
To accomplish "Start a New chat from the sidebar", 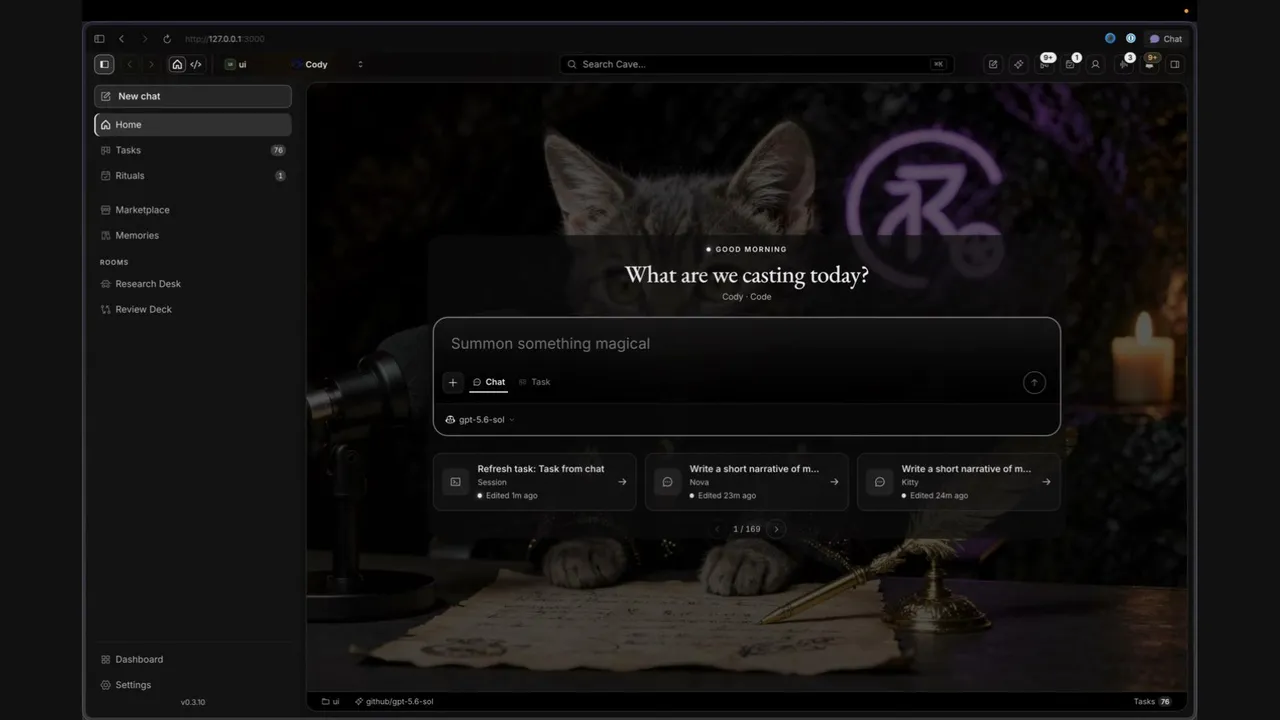I will [x=193, y=96].
